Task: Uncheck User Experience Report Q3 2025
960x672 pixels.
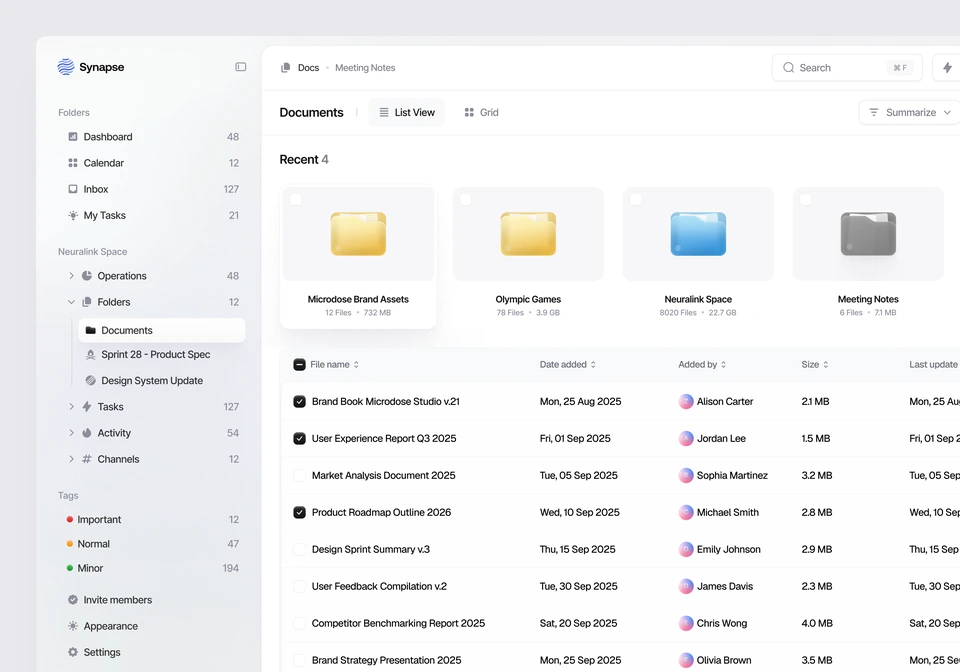Action: click(299, 438)
